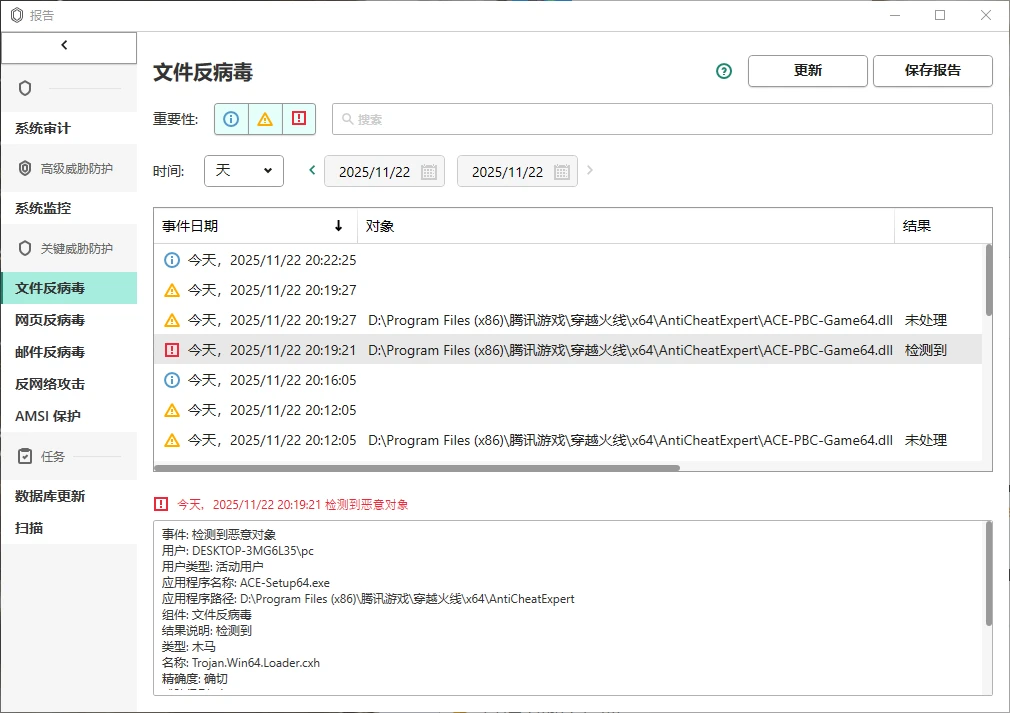Click the Kaspersky shield icon atop the sidebar

click(24, 88)
